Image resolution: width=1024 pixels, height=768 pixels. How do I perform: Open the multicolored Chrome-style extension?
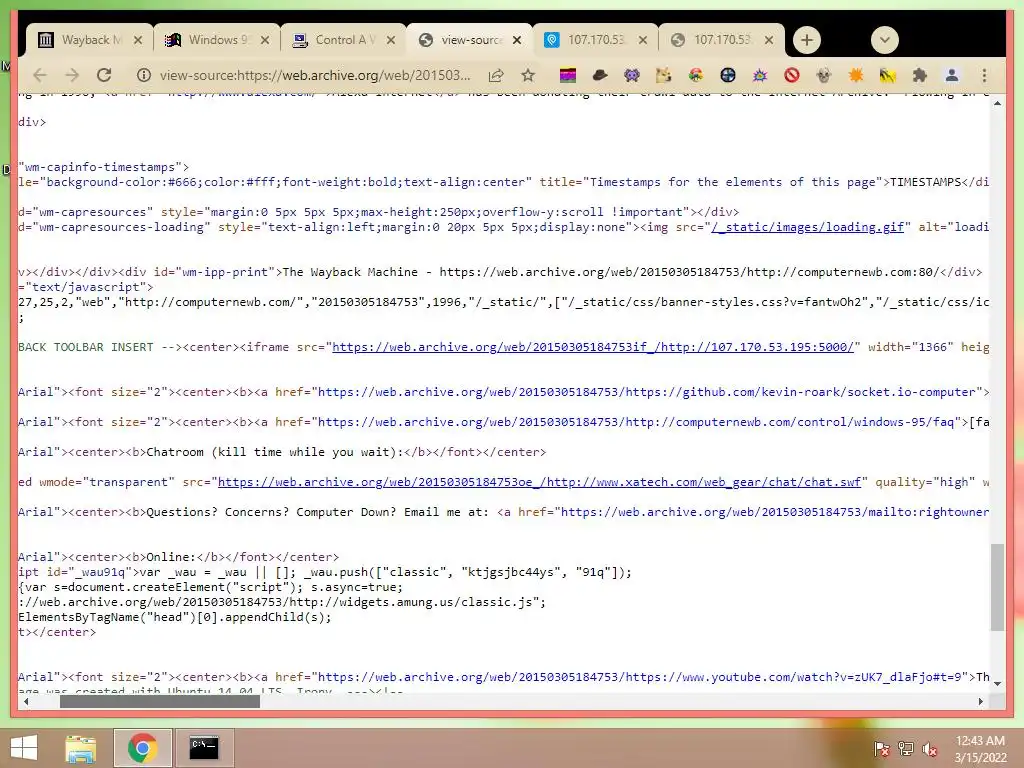pos(696,75)
